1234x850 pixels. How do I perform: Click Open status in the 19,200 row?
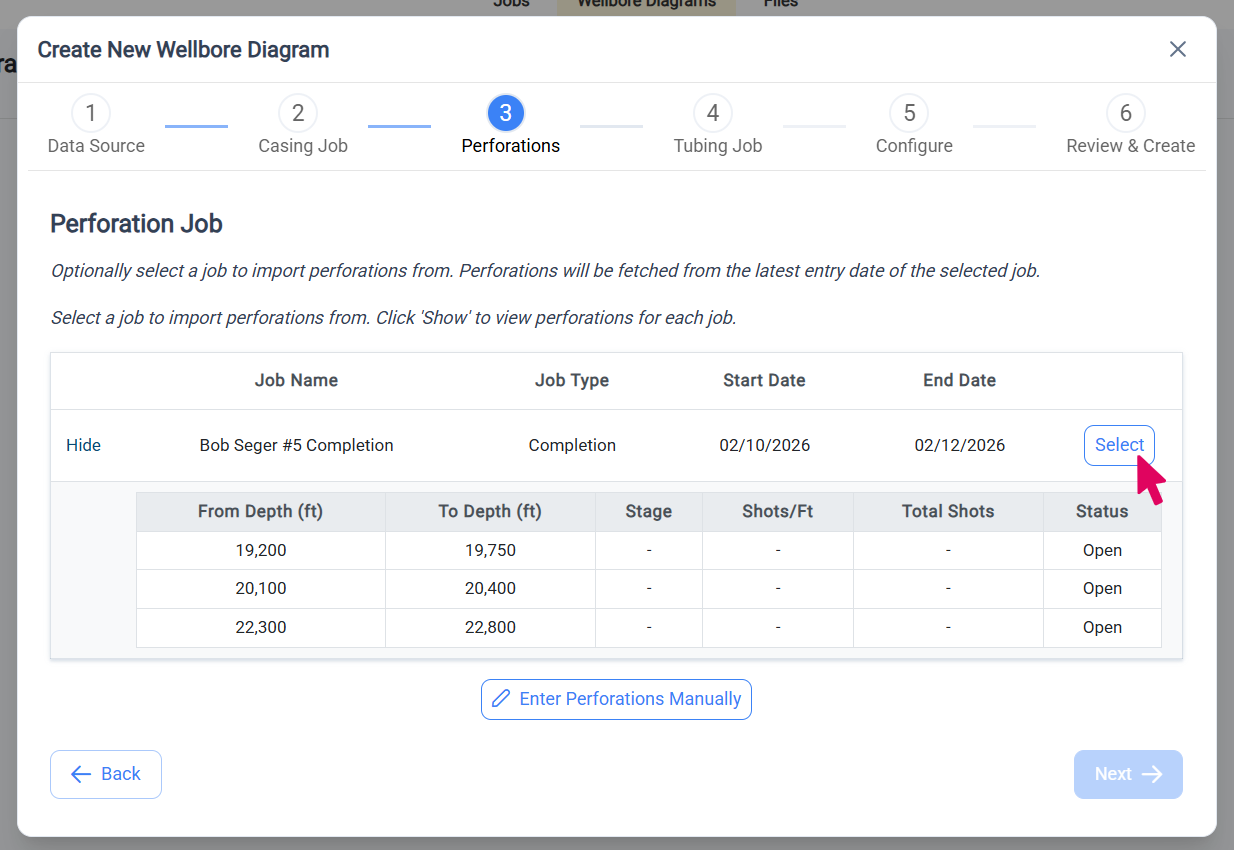click(1102, 550)
